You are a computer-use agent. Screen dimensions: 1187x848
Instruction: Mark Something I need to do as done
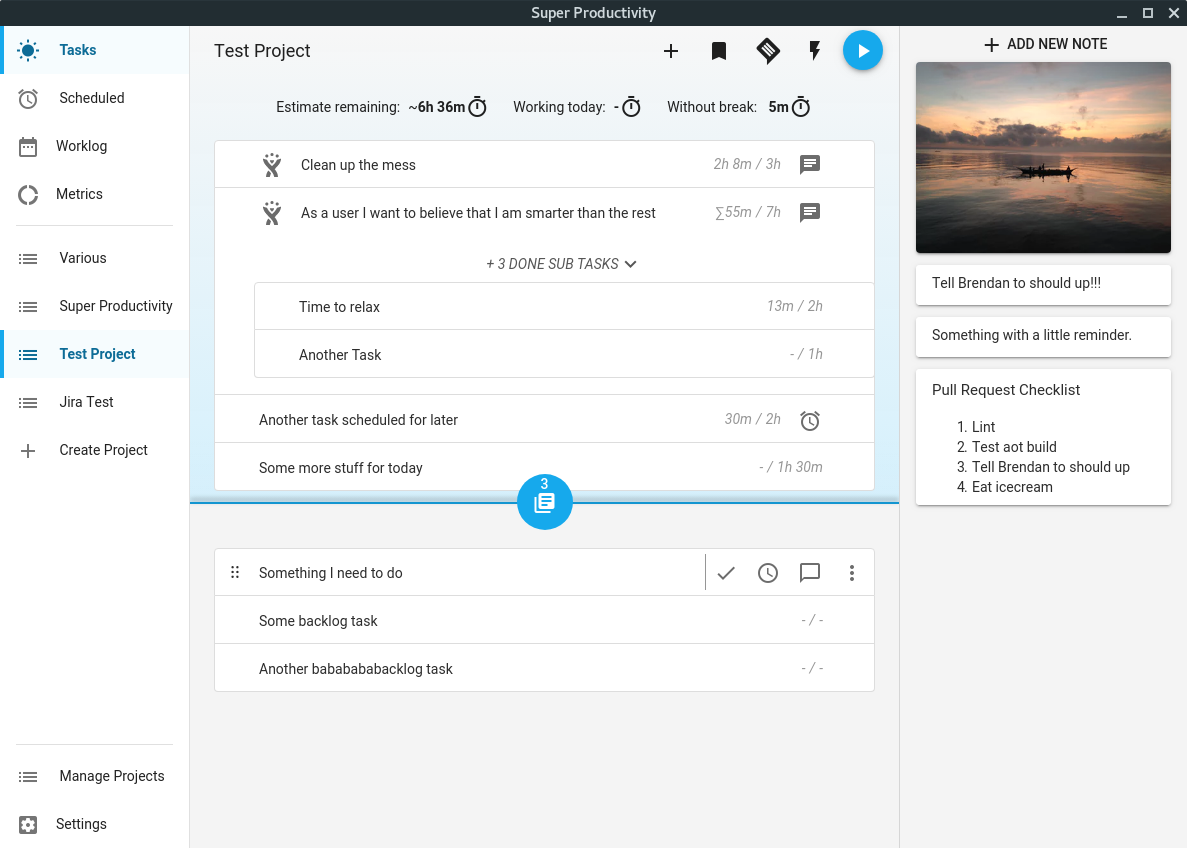[x=726, y=573]
